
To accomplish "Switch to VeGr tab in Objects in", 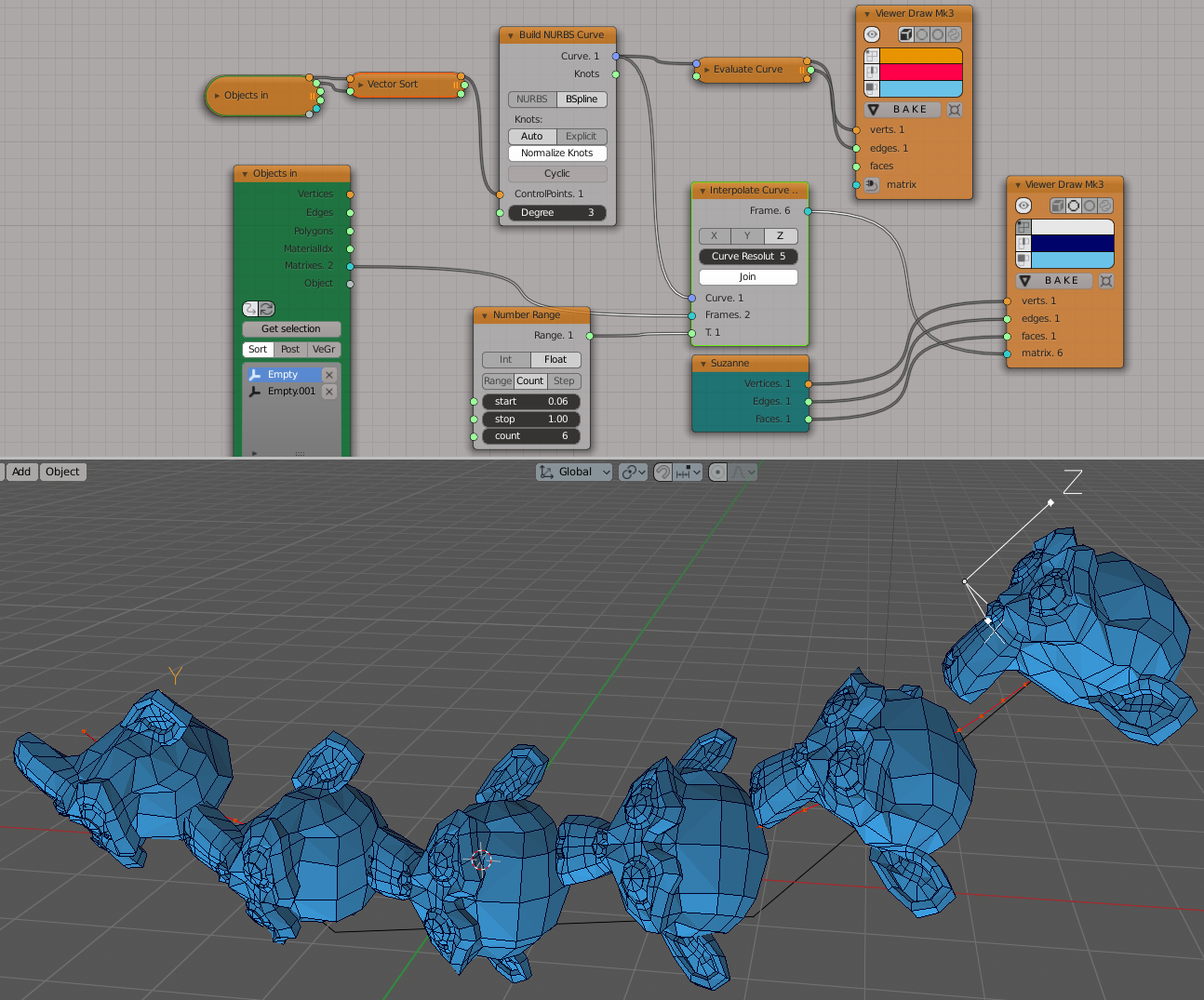I will [324, 350].
